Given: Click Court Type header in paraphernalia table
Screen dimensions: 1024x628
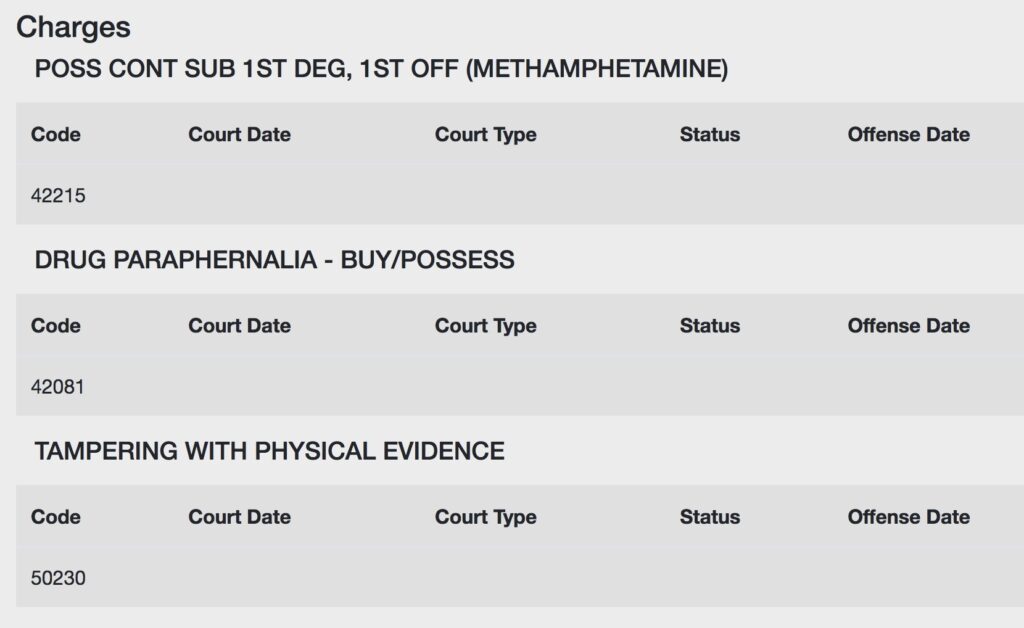Looking at the screenshot, I should pyautogui.click(x=486, y=326).
